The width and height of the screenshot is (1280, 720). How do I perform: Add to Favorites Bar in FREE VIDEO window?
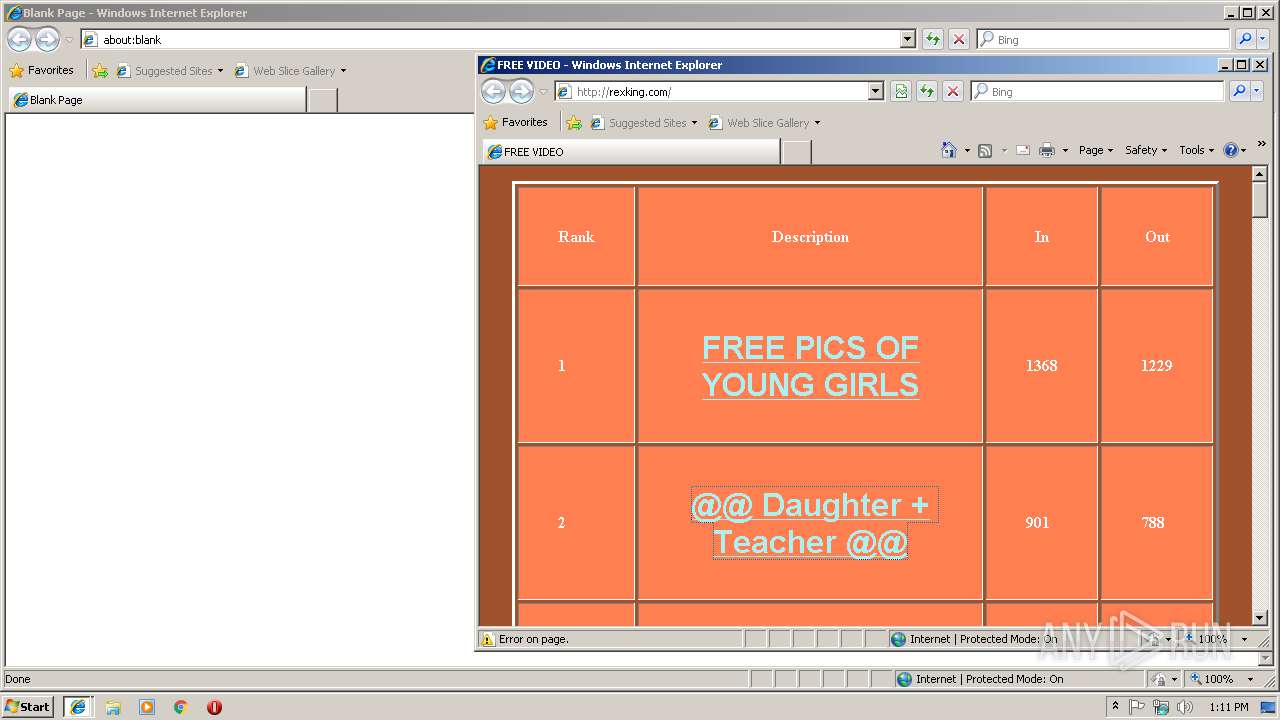(x=573, y=122)
